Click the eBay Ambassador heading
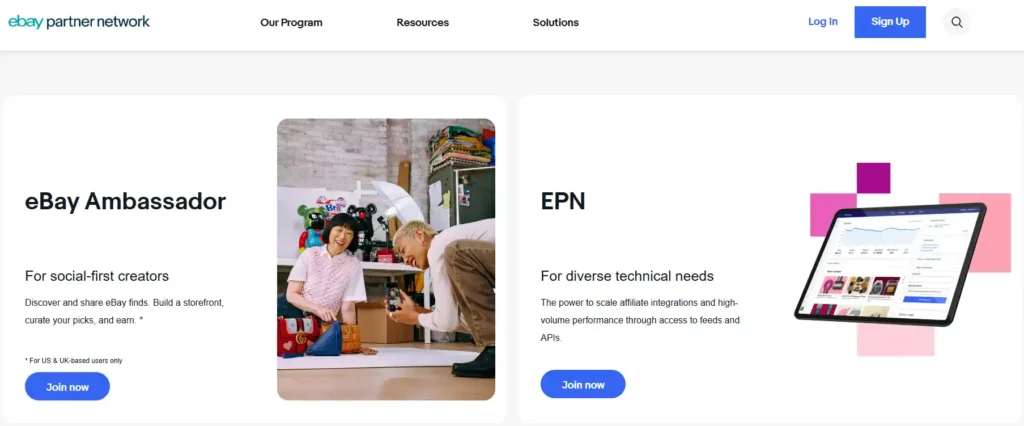 pos(125,201)
